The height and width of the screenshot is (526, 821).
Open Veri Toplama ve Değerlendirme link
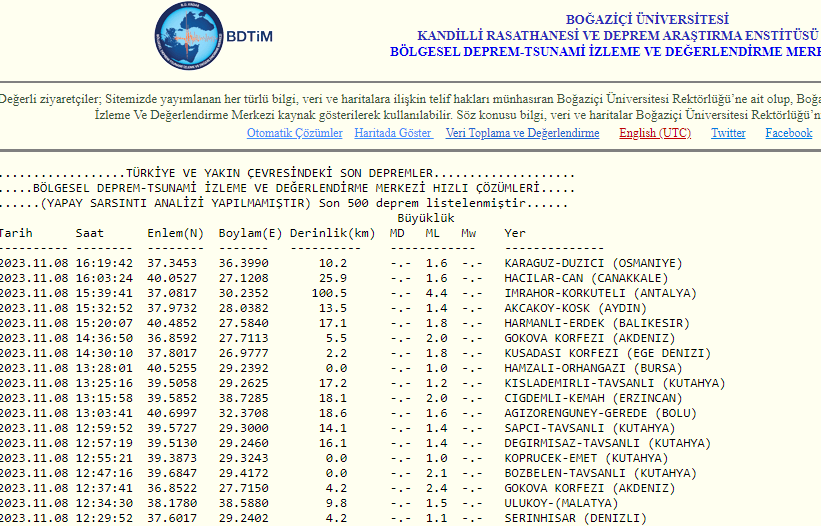pyautogui.click(x=523, y=133)
